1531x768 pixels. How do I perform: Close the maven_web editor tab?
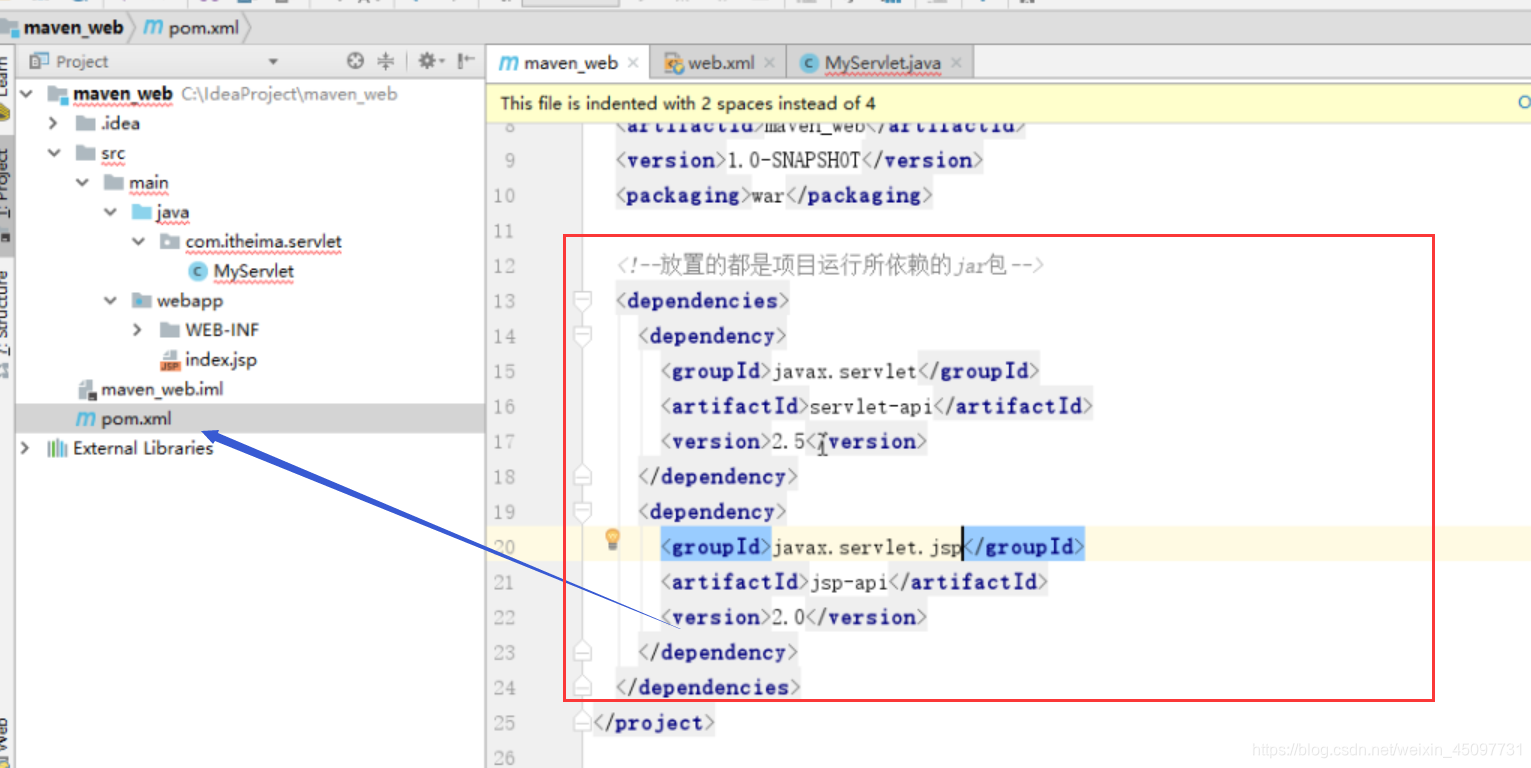point(633,62)
